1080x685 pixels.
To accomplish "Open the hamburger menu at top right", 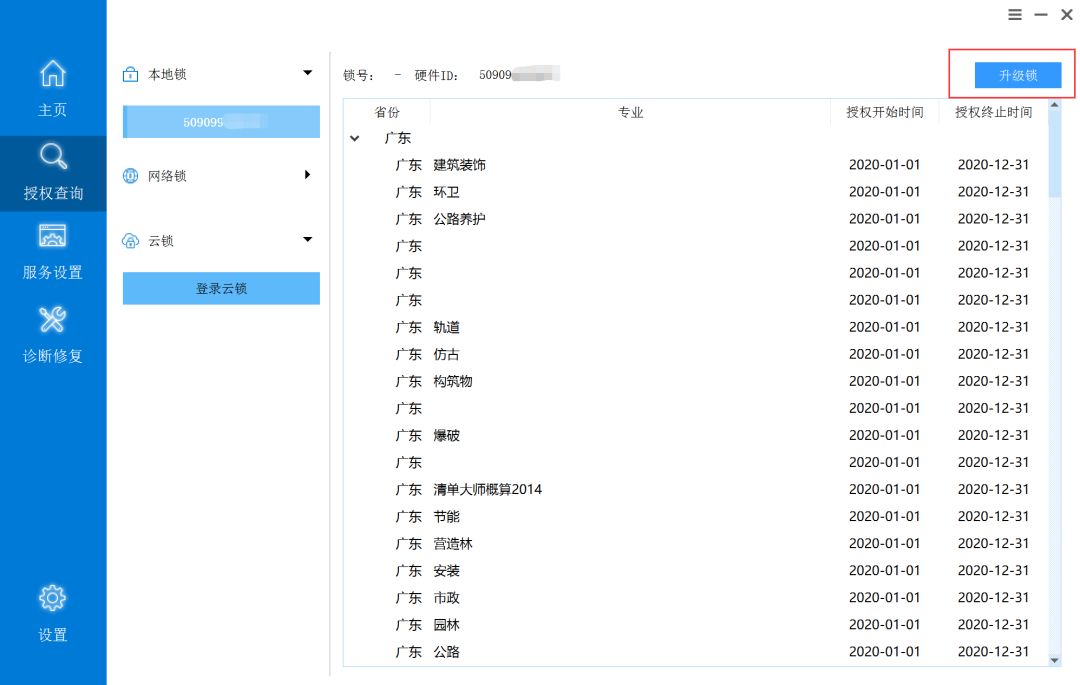I will (1014, 14).
